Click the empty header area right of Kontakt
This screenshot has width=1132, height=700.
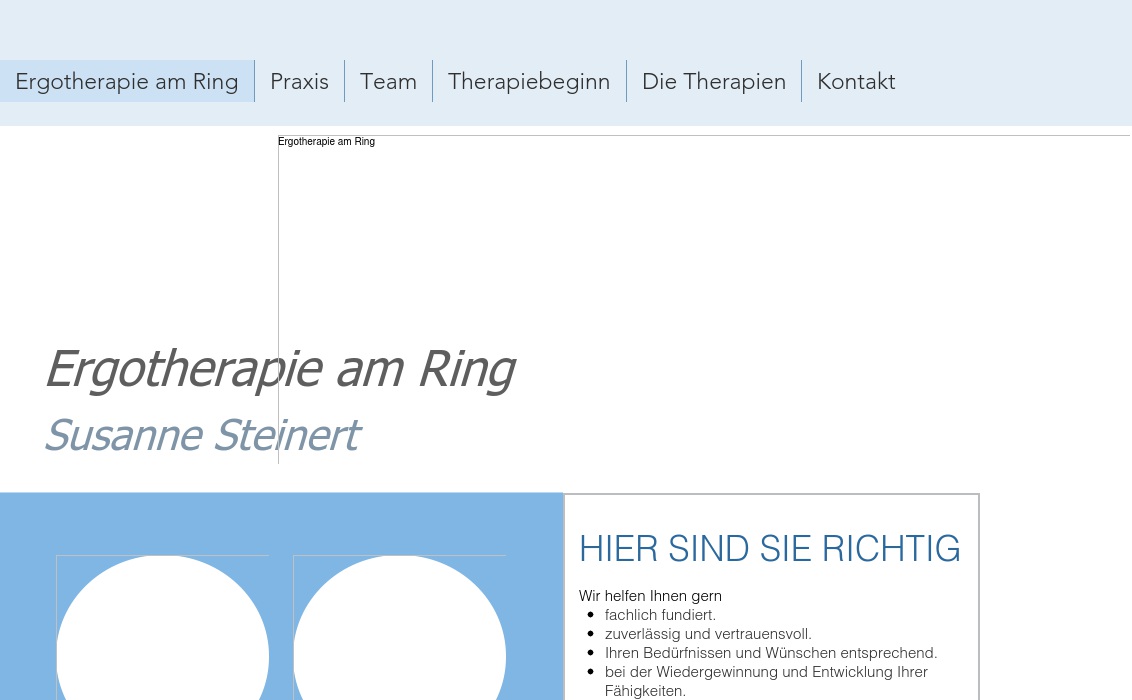click(x=1010, y=81)
